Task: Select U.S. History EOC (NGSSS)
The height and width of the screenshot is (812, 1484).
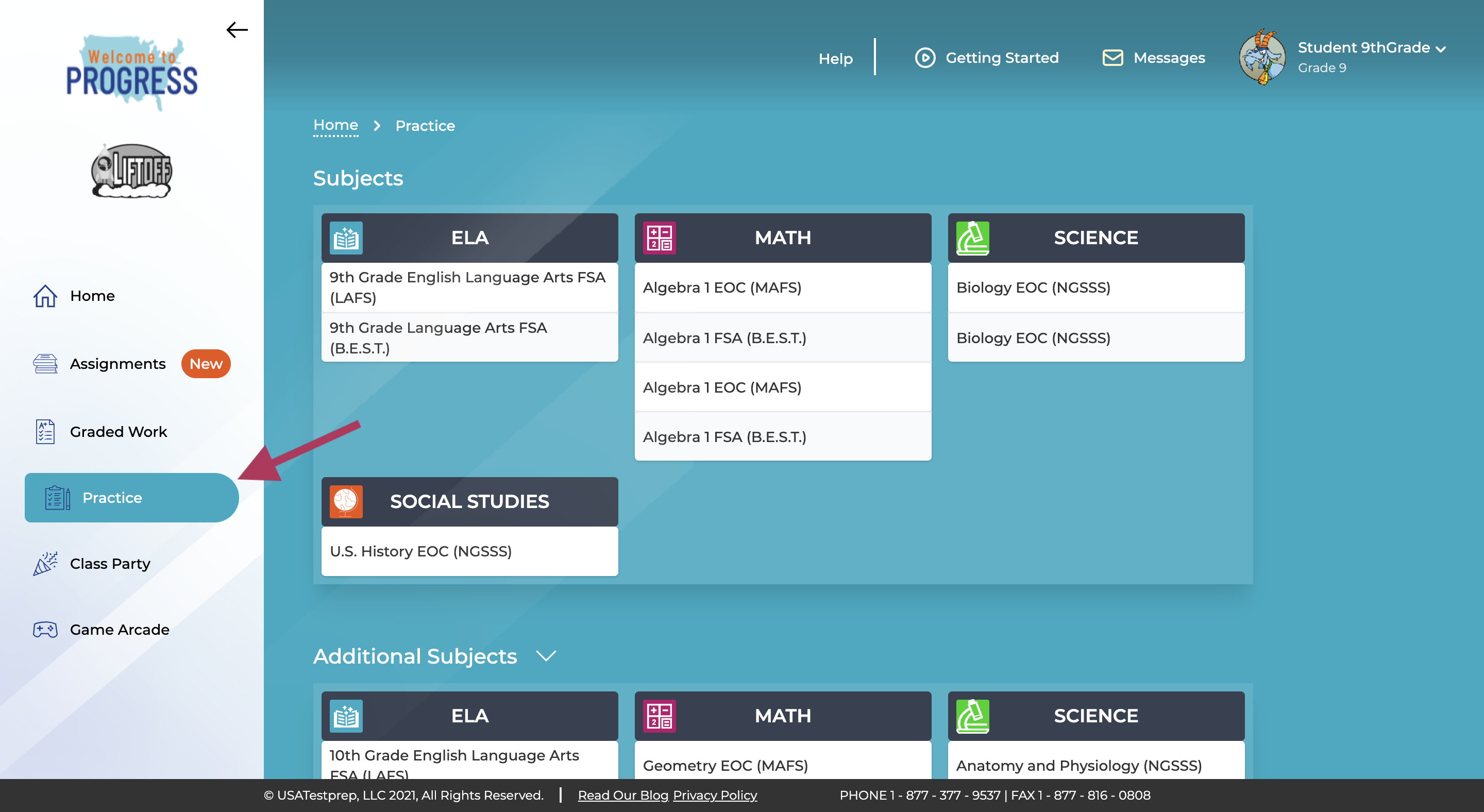Action: [x=420, y=551]
